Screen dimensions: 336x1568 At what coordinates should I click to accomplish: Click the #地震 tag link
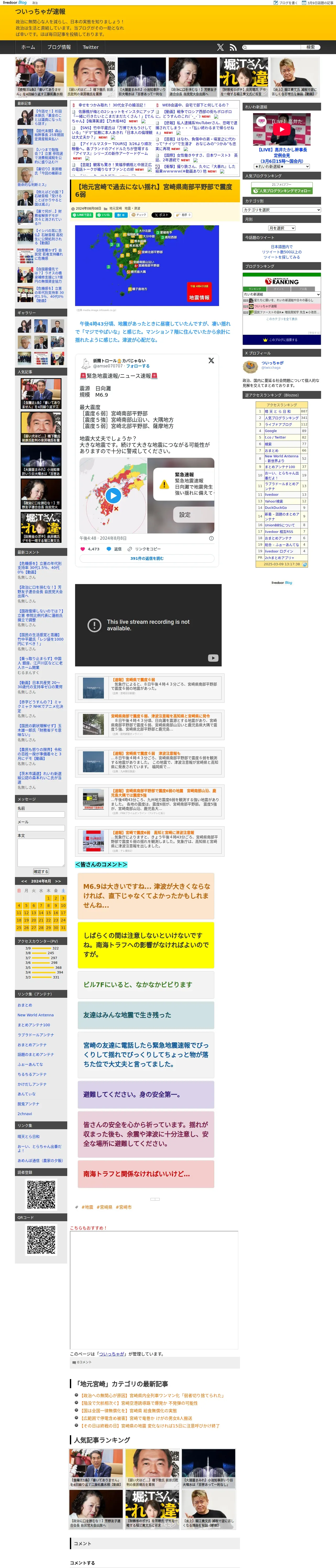(x=87, y=1208)
